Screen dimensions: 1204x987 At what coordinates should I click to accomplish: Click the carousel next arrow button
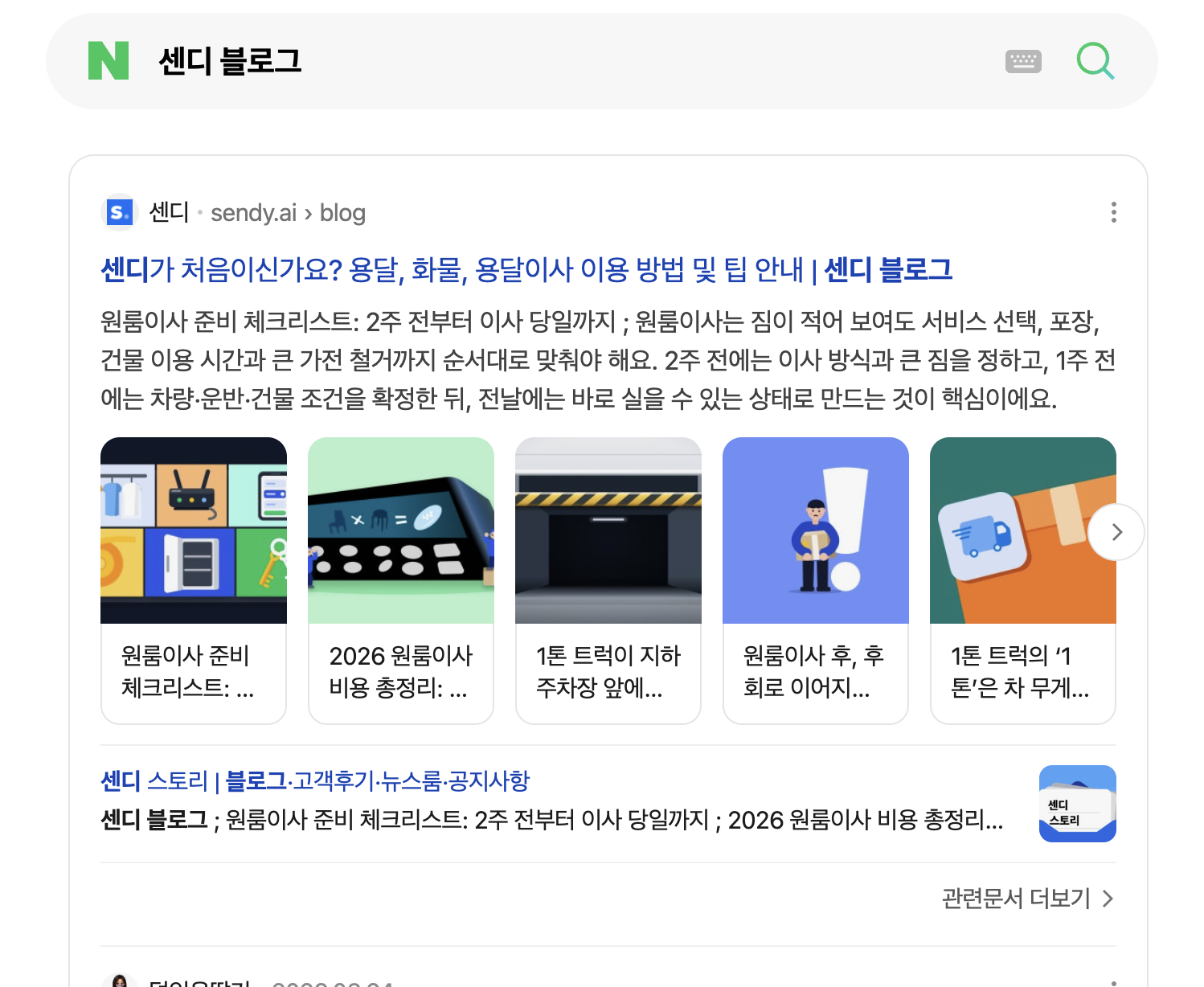pos(1116,532)
